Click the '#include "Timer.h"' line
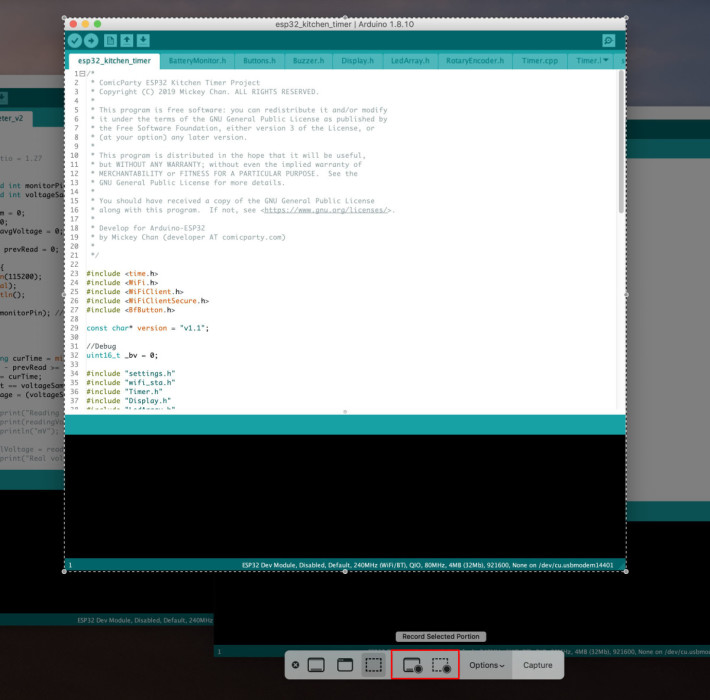710x700 pixels. click(124, 392)
